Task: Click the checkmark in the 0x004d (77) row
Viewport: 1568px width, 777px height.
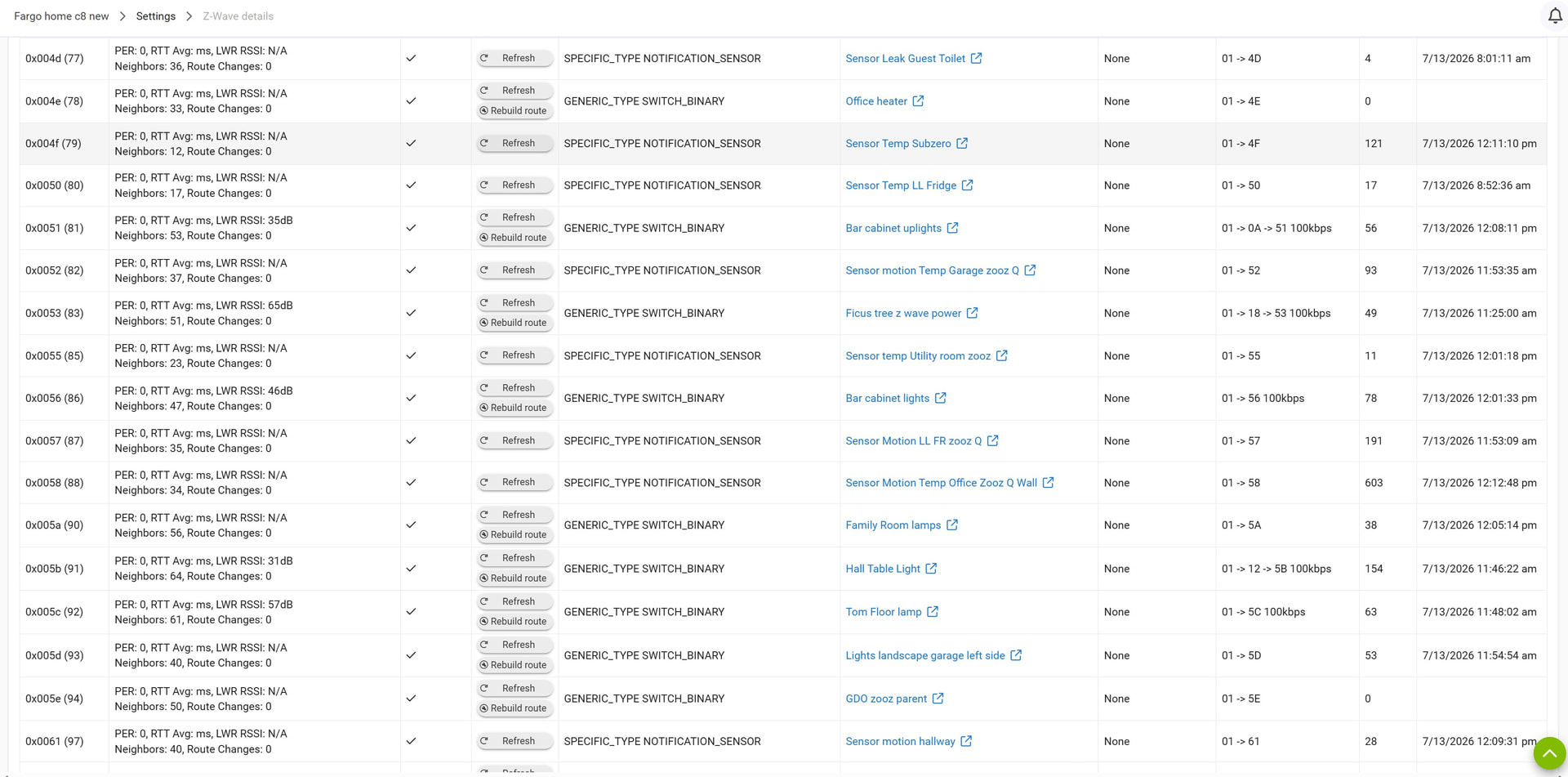Action: [x=411, y=58]
